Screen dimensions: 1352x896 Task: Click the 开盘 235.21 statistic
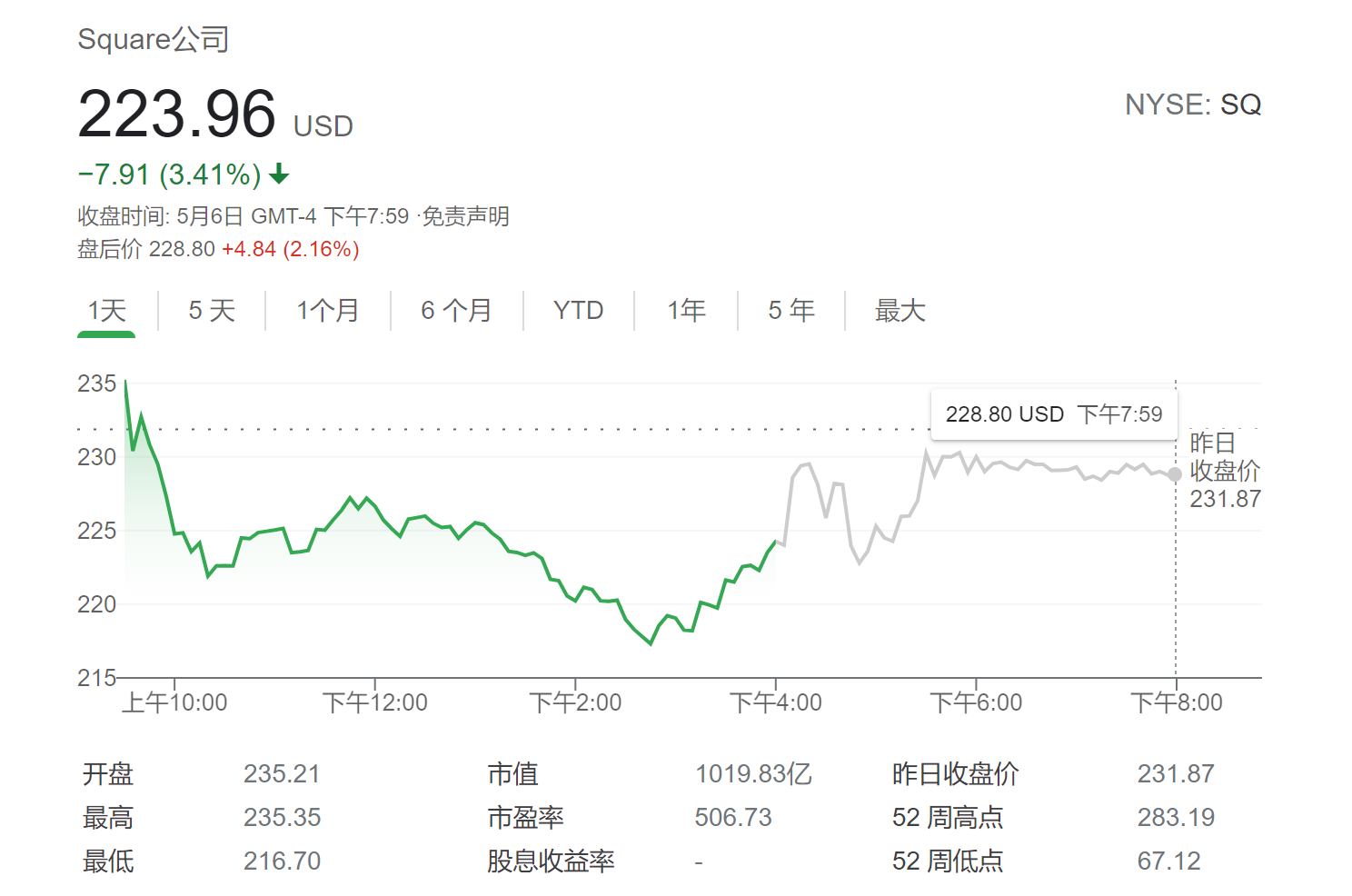[x=283, y=773]
